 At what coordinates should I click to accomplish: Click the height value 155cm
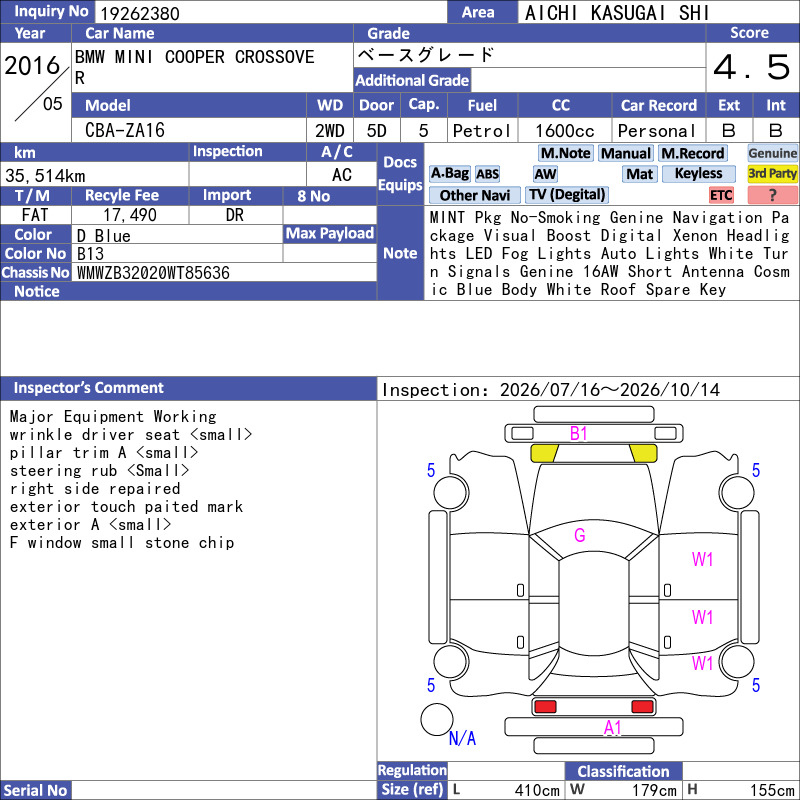(x=772, y=791)
